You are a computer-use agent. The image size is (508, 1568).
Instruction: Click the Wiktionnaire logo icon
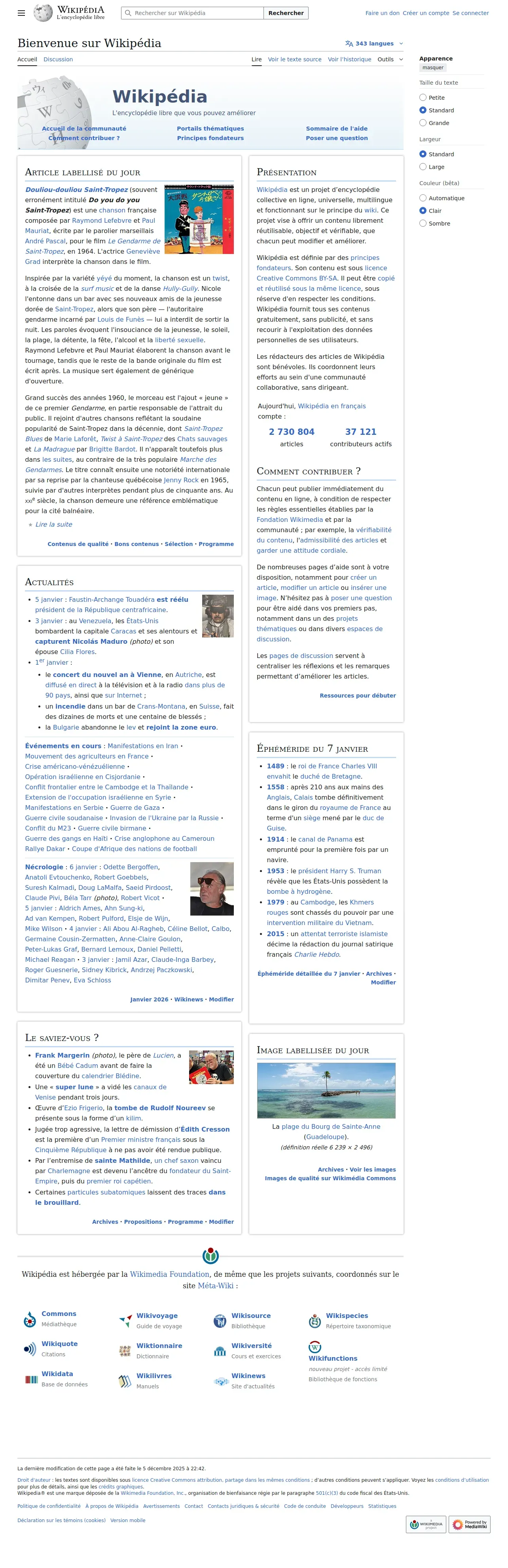coord(125,1351)
